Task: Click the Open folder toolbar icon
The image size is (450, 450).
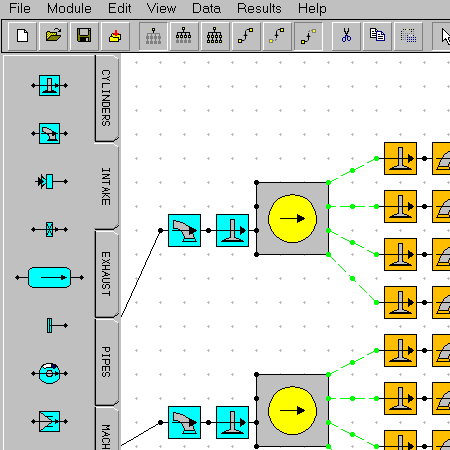Action: click(53, 35)
